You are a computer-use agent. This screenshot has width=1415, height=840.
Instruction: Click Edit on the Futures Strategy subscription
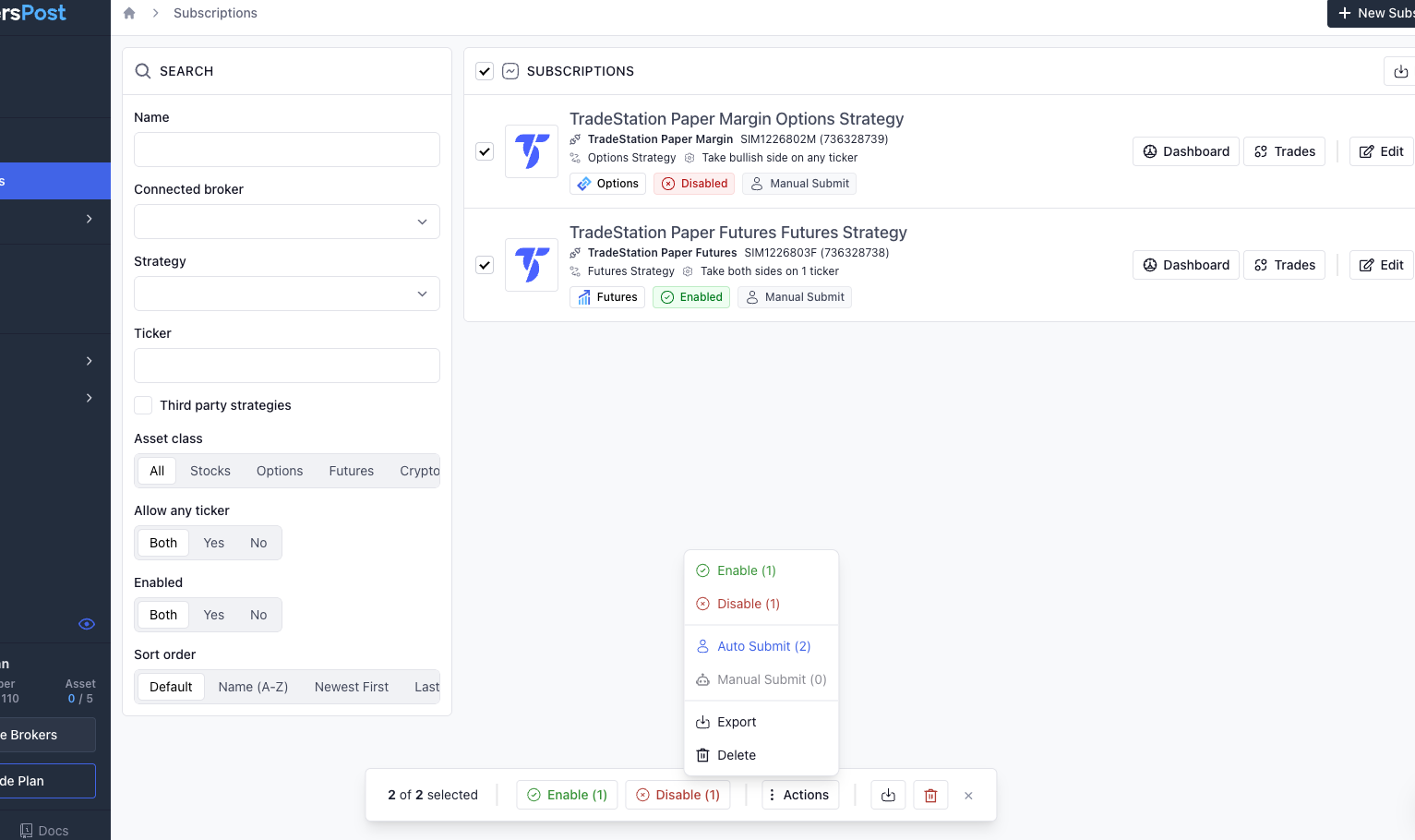click(x=1382, y=265)
